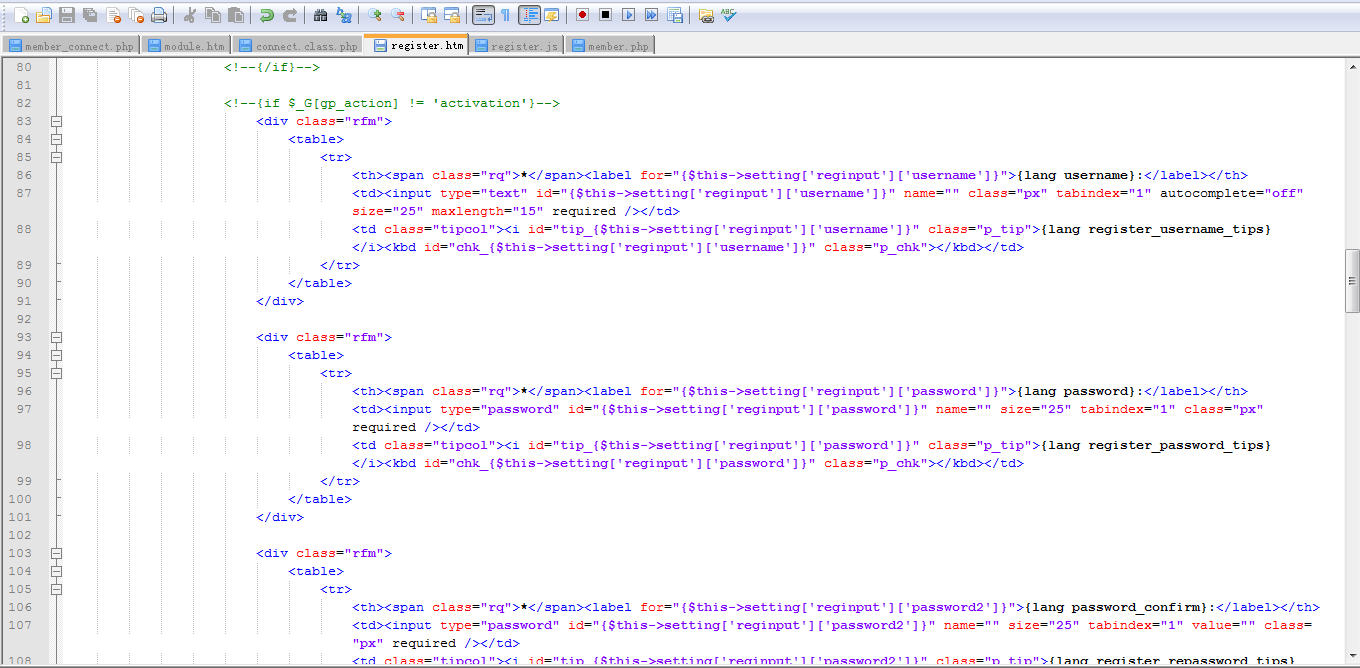This screenshot has height=668, width=1360.
Task: Cut selection using the scissors icon
Action: (x=188, y=15)
